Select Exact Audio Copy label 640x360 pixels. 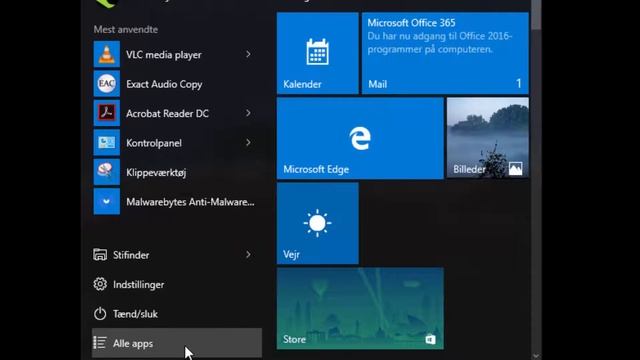[164, 84]
